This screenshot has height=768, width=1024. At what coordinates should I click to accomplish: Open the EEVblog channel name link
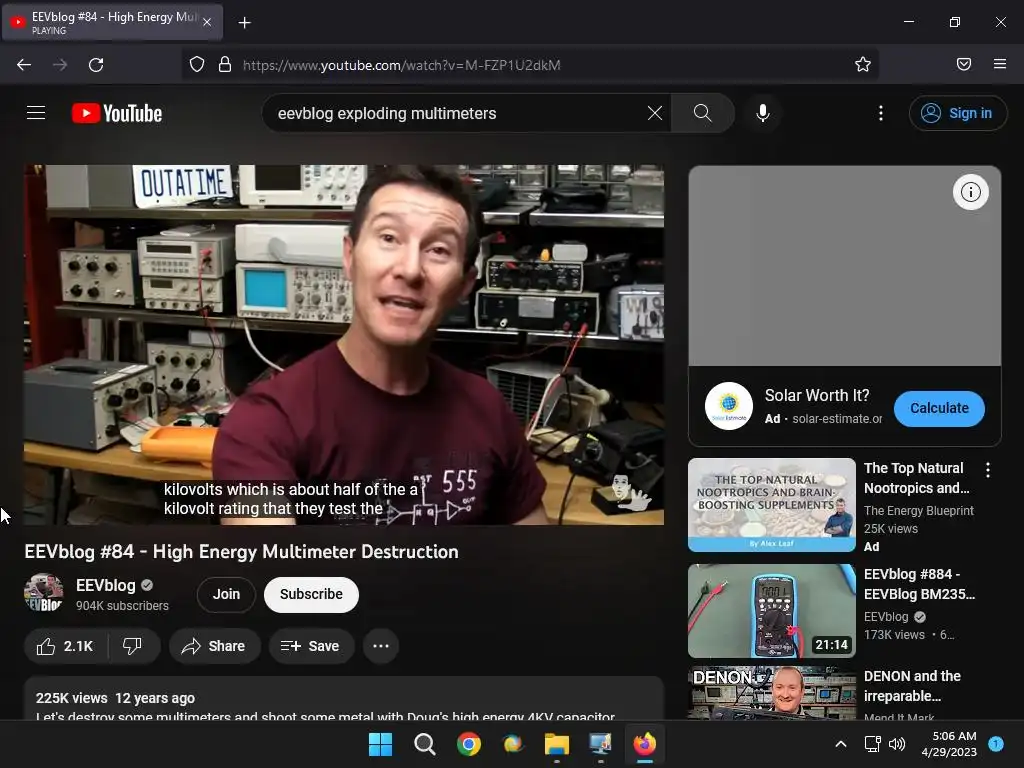(x=105, y=585)
